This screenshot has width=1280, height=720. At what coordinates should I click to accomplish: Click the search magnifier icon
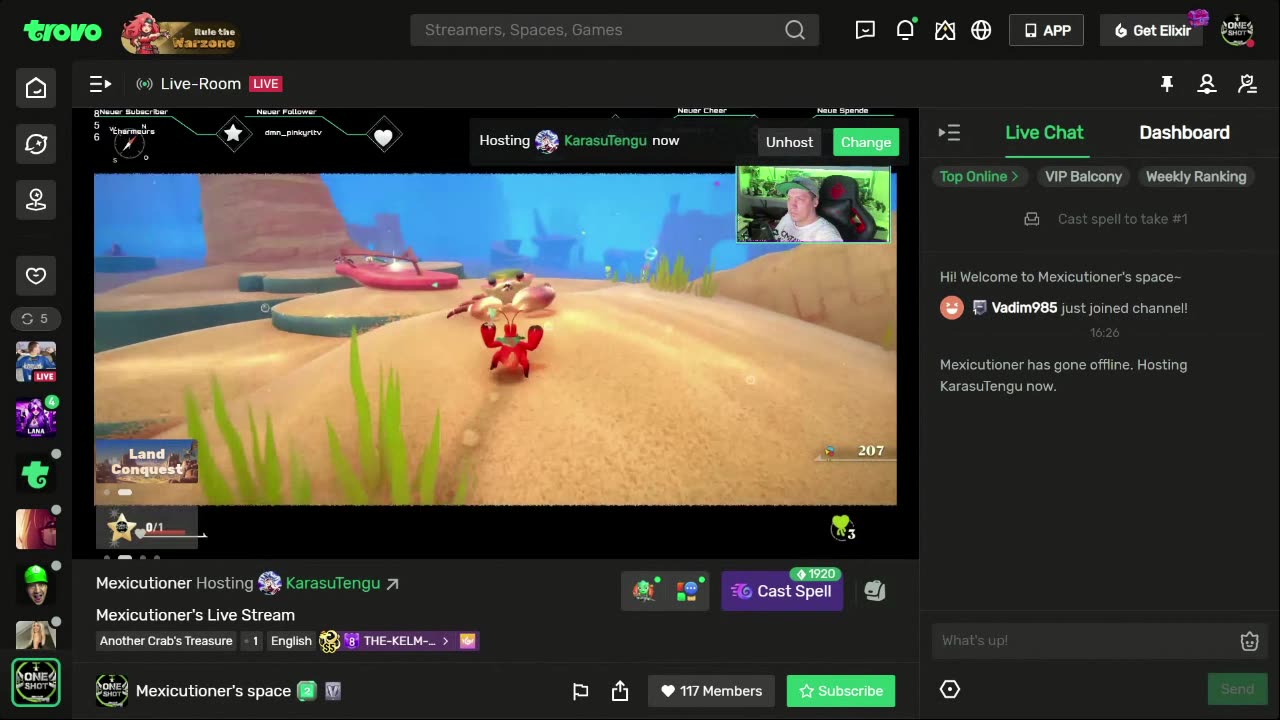pos(795,30)
